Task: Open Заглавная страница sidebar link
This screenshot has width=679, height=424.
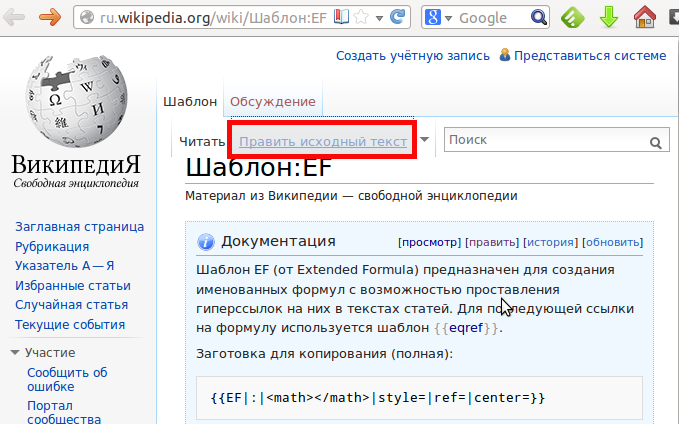Action: tap(80, 227)
